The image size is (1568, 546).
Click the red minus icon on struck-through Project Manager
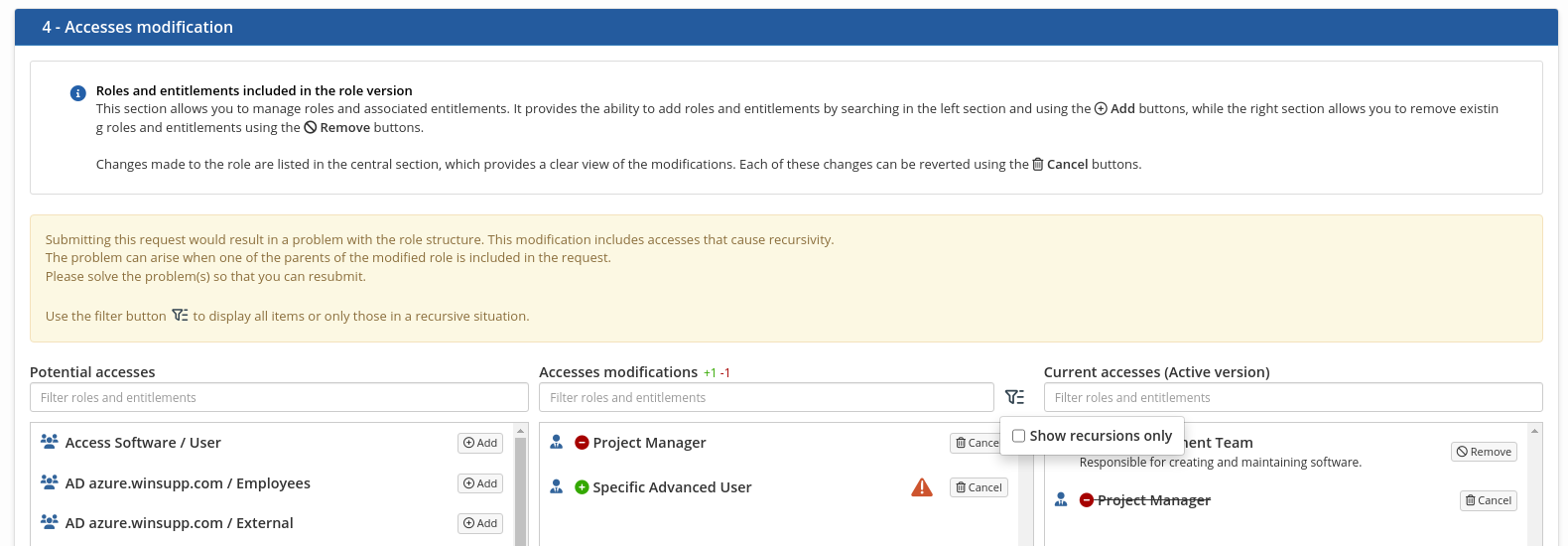click(1086, 500)
